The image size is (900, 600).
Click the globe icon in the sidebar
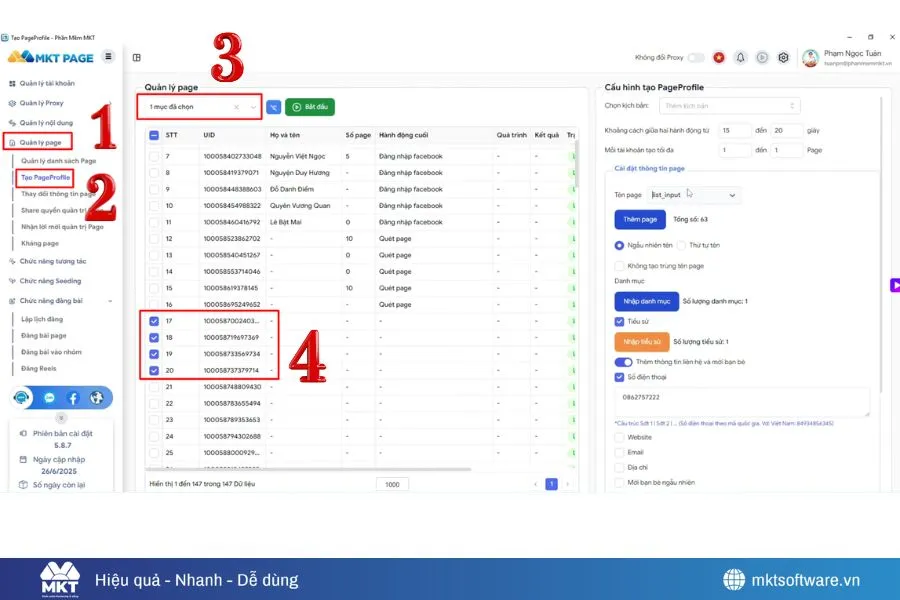pyautogui.click(x=97, y=398)
